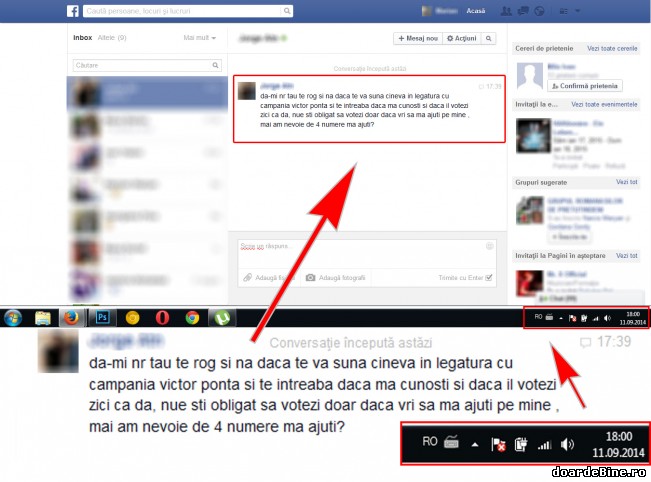Click the Confirmă prietenia button
Viewport: 651px width, 482px height.
[585, 86]
